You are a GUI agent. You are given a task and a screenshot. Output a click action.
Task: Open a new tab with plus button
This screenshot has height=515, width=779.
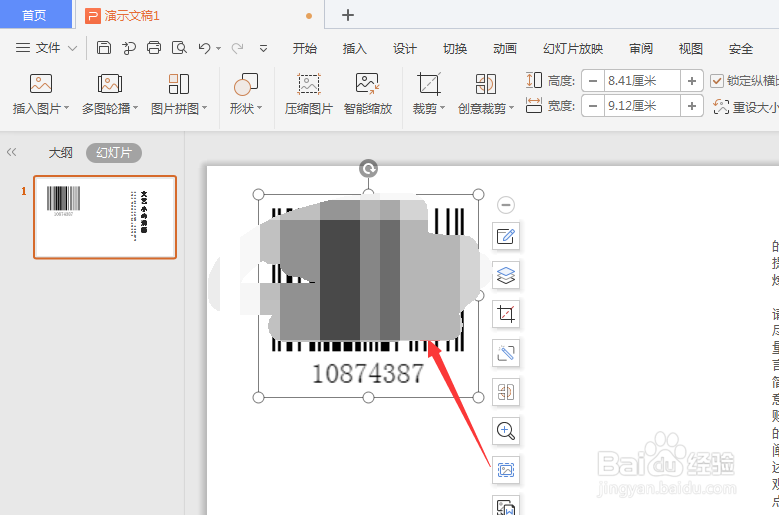[348, 15]
